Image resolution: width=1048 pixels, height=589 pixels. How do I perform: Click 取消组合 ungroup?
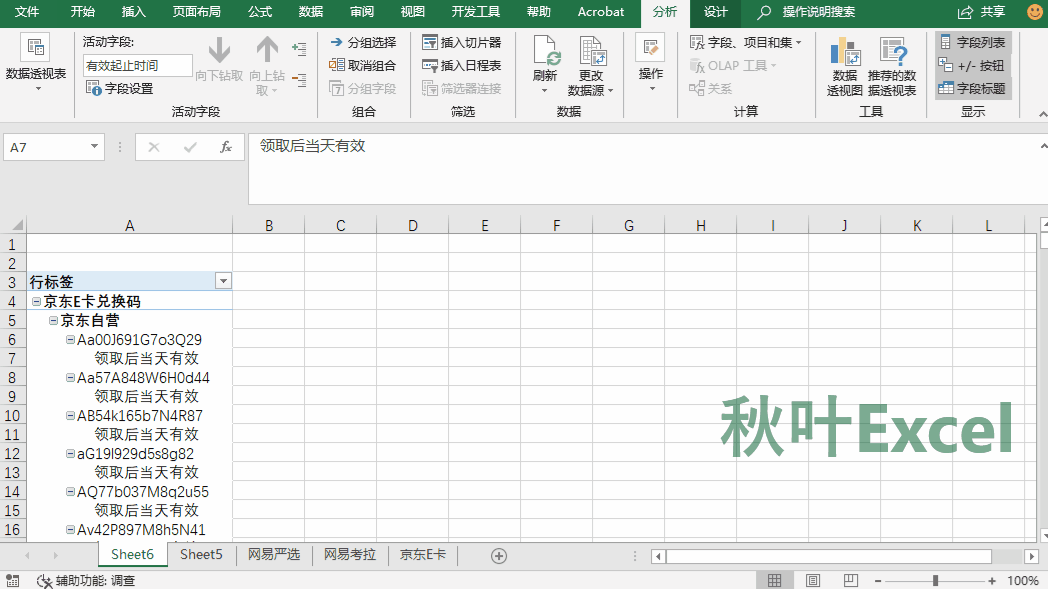[x=363, y=66]
